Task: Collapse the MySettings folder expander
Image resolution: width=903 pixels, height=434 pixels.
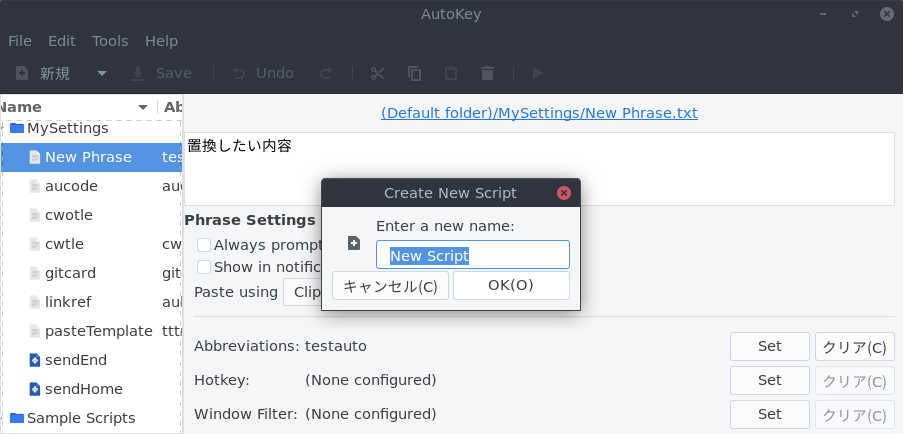Action: 2,128
